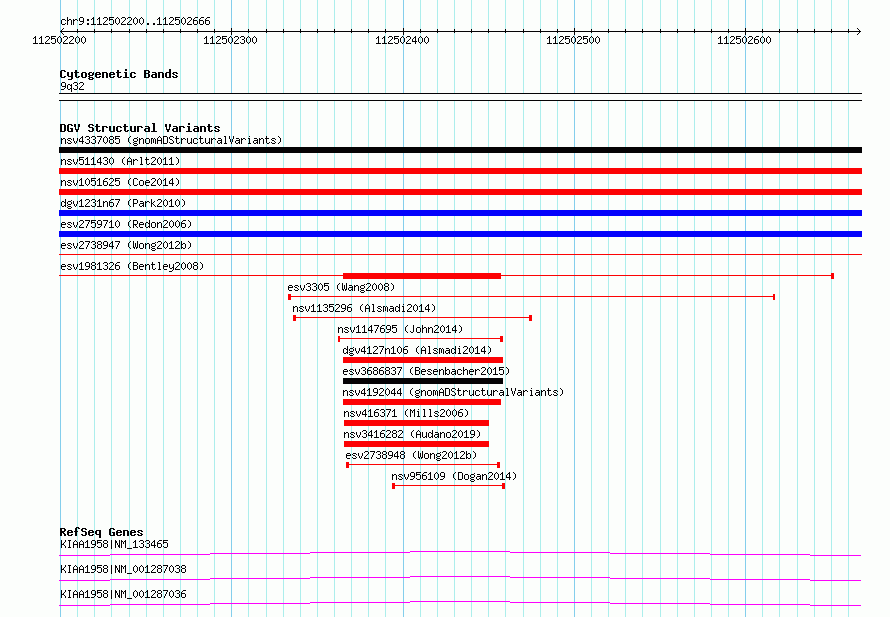Open the RefSeq Genes track title
This screenshot has height=617, width=890.
[101, 532]
